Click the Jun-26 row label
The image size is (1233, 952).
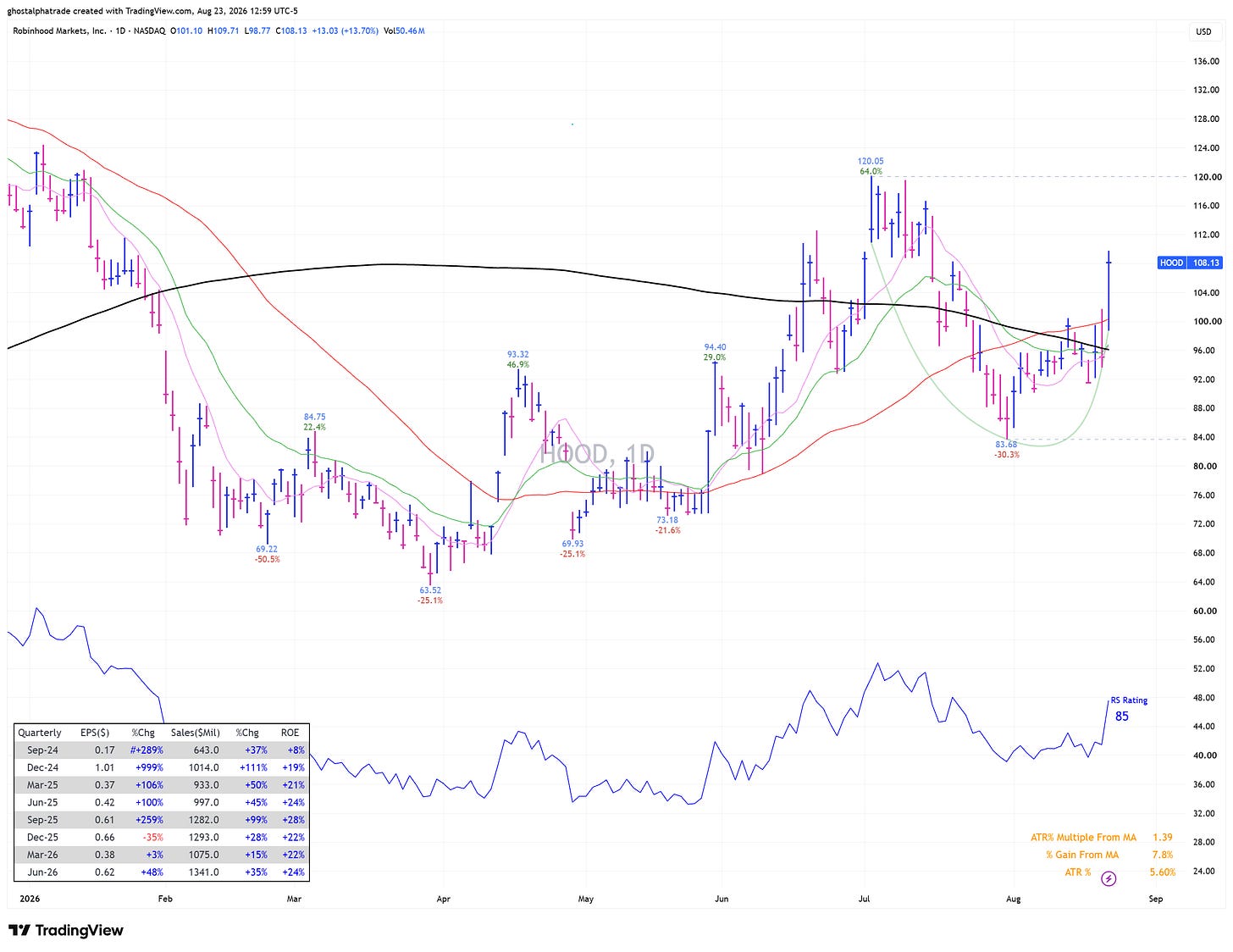pyautogui.click(x=42, y=872)
